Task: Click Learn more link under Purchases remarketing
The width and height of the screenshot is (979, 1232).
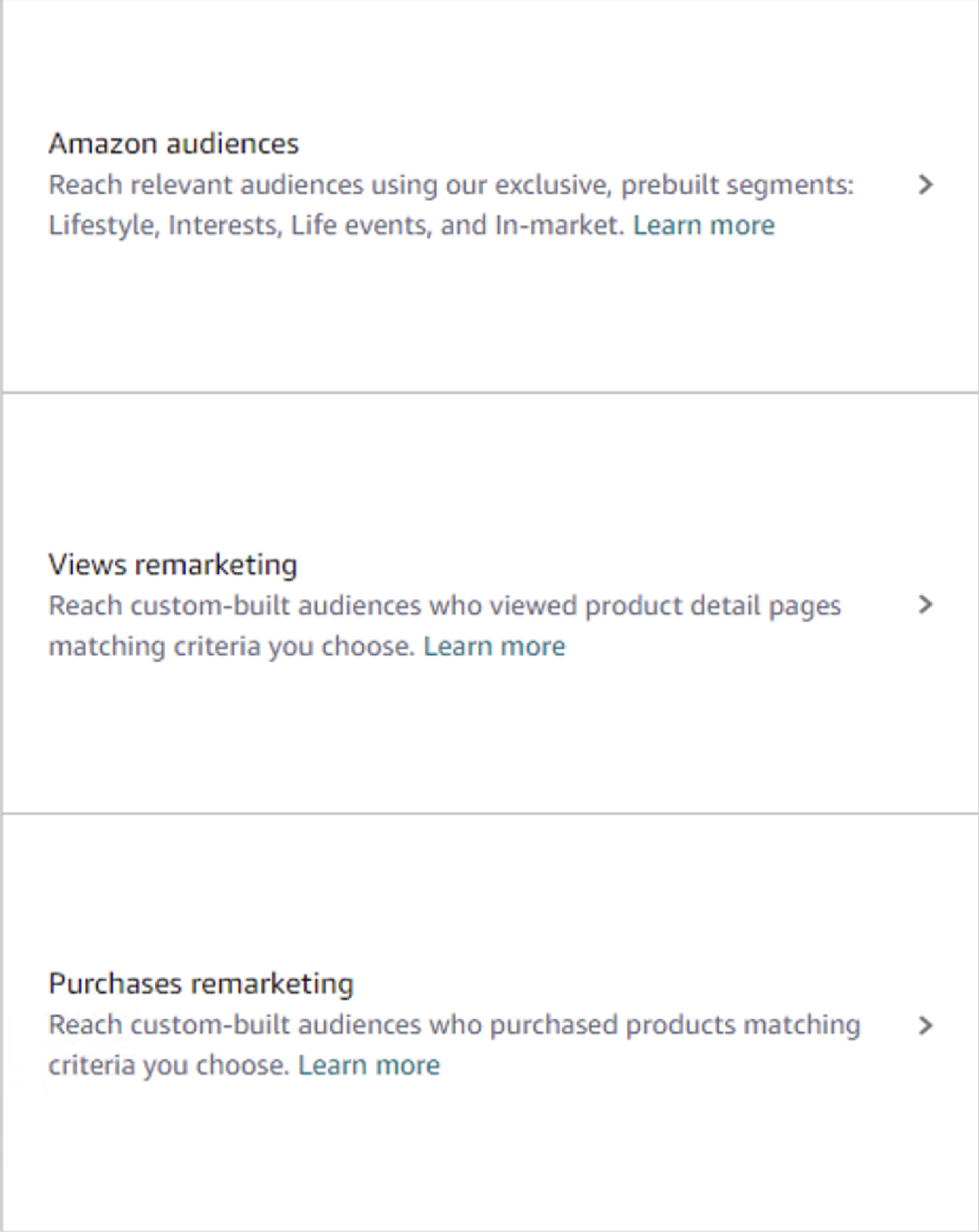Action: click(x=369, y=1065)
